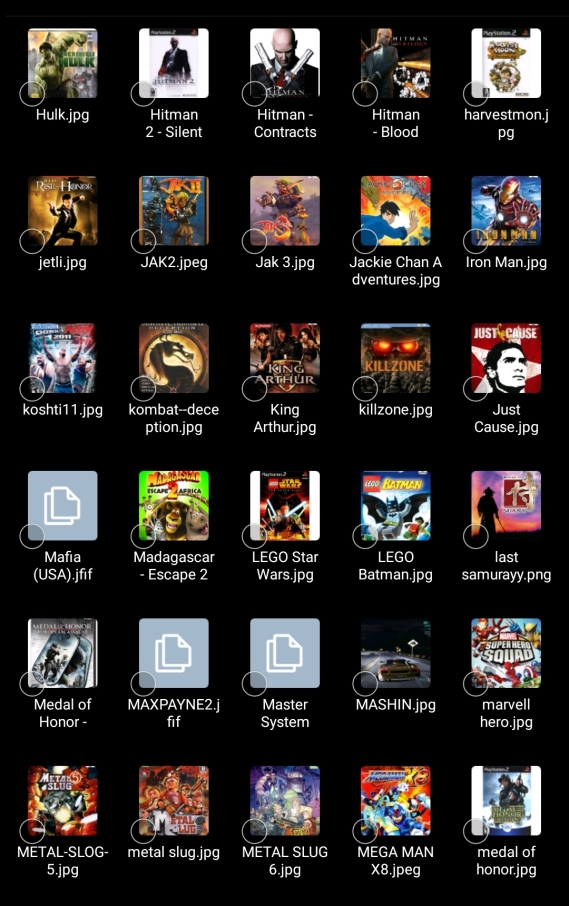Open the JAK2.jpeg cover thumbnail

(x=173, y=211)
